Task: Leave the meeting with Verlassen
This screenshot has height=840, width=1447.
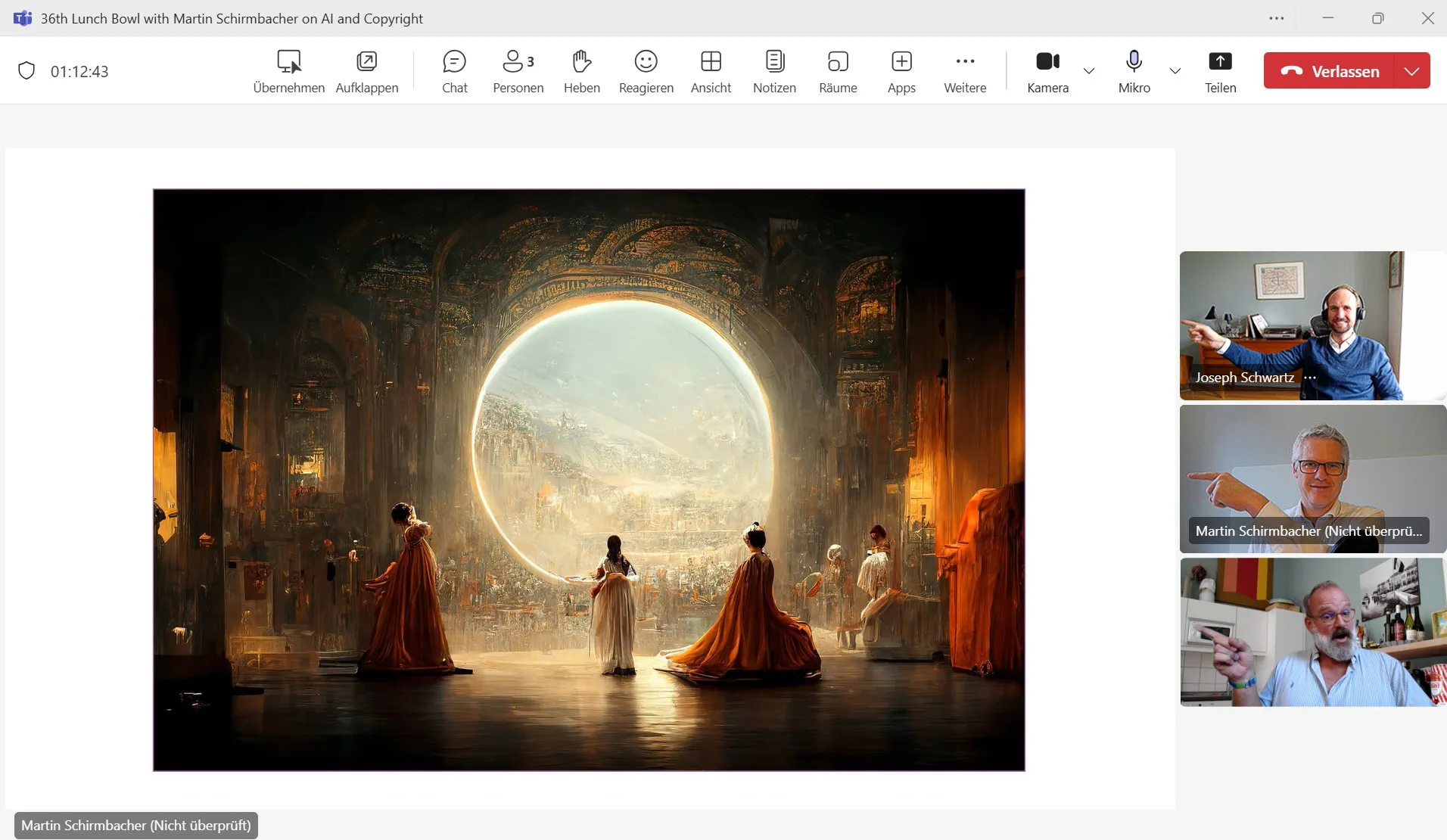Action: 1330,71
